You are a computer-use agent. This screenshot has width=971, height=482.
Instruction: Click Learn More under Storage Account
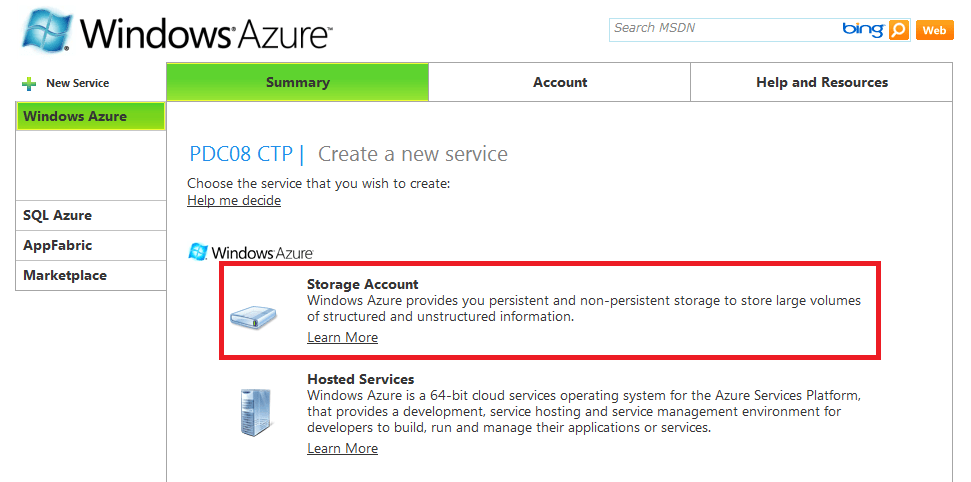click(x=342, y=338)
